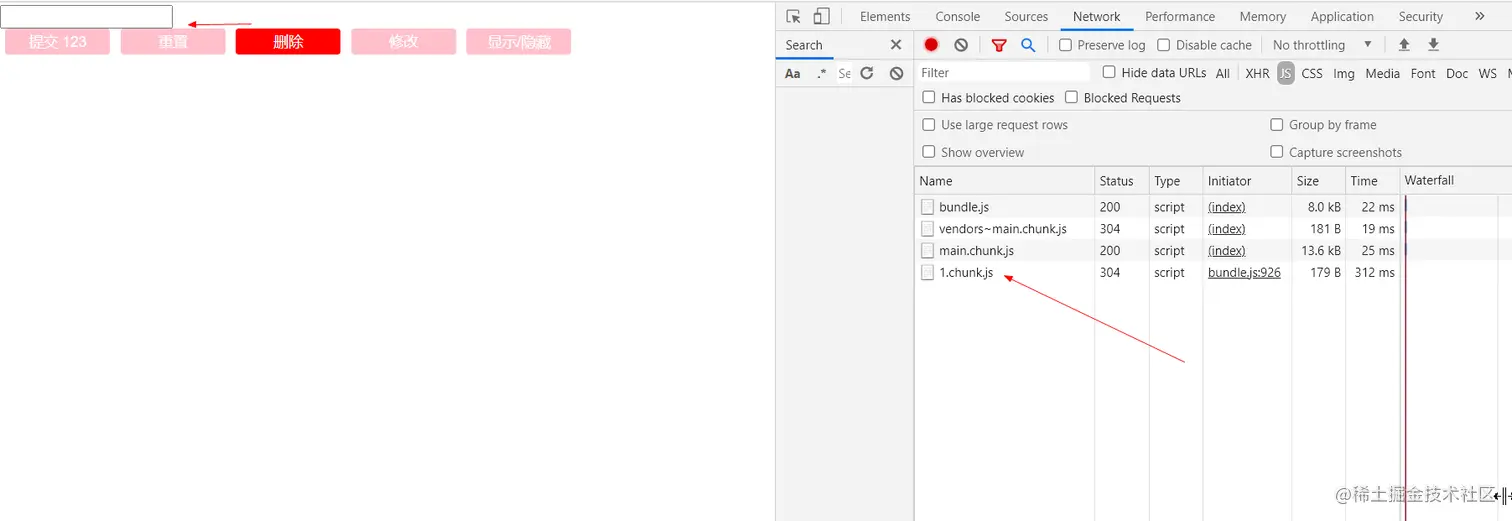Screen dimensions: 1512x521
Task: Check Blocked Requests
Action: (x=1071, y=97)
